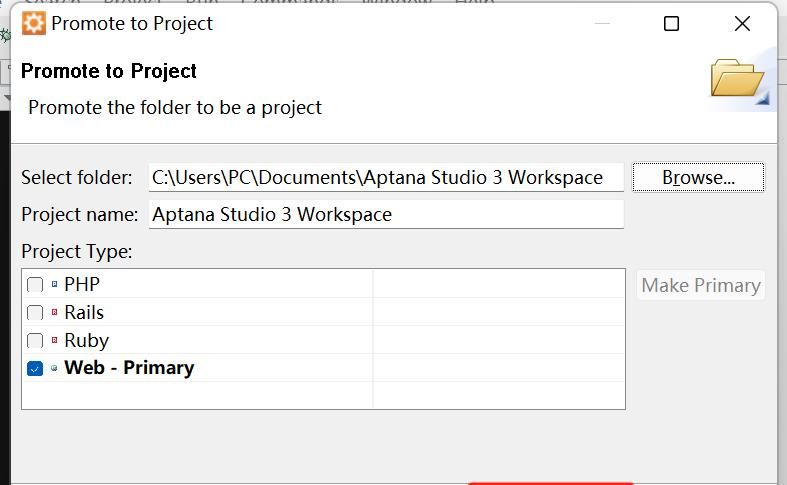
Task: Close the Promote to Project dialog
Action: tap(742, 23)
